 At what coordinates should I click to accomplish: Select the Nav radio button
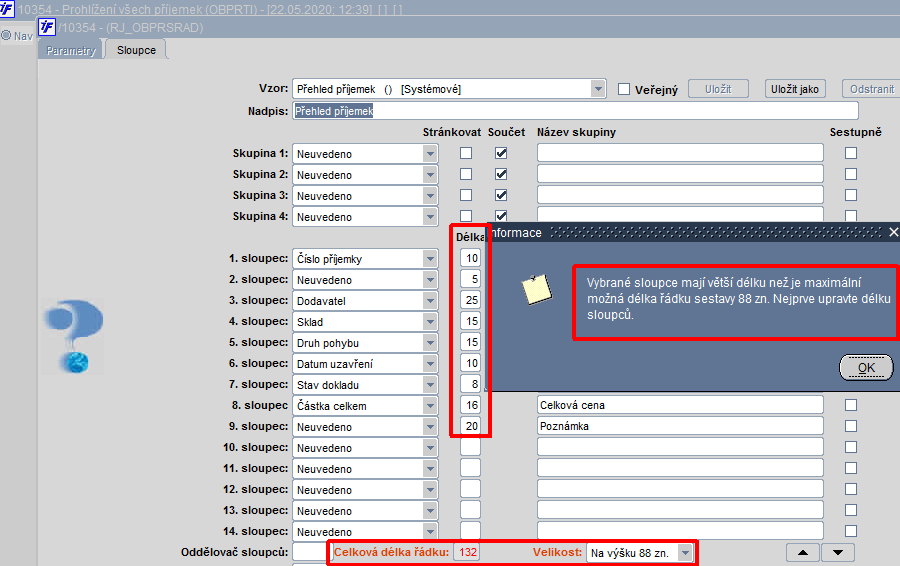click(x=6, y=35)
